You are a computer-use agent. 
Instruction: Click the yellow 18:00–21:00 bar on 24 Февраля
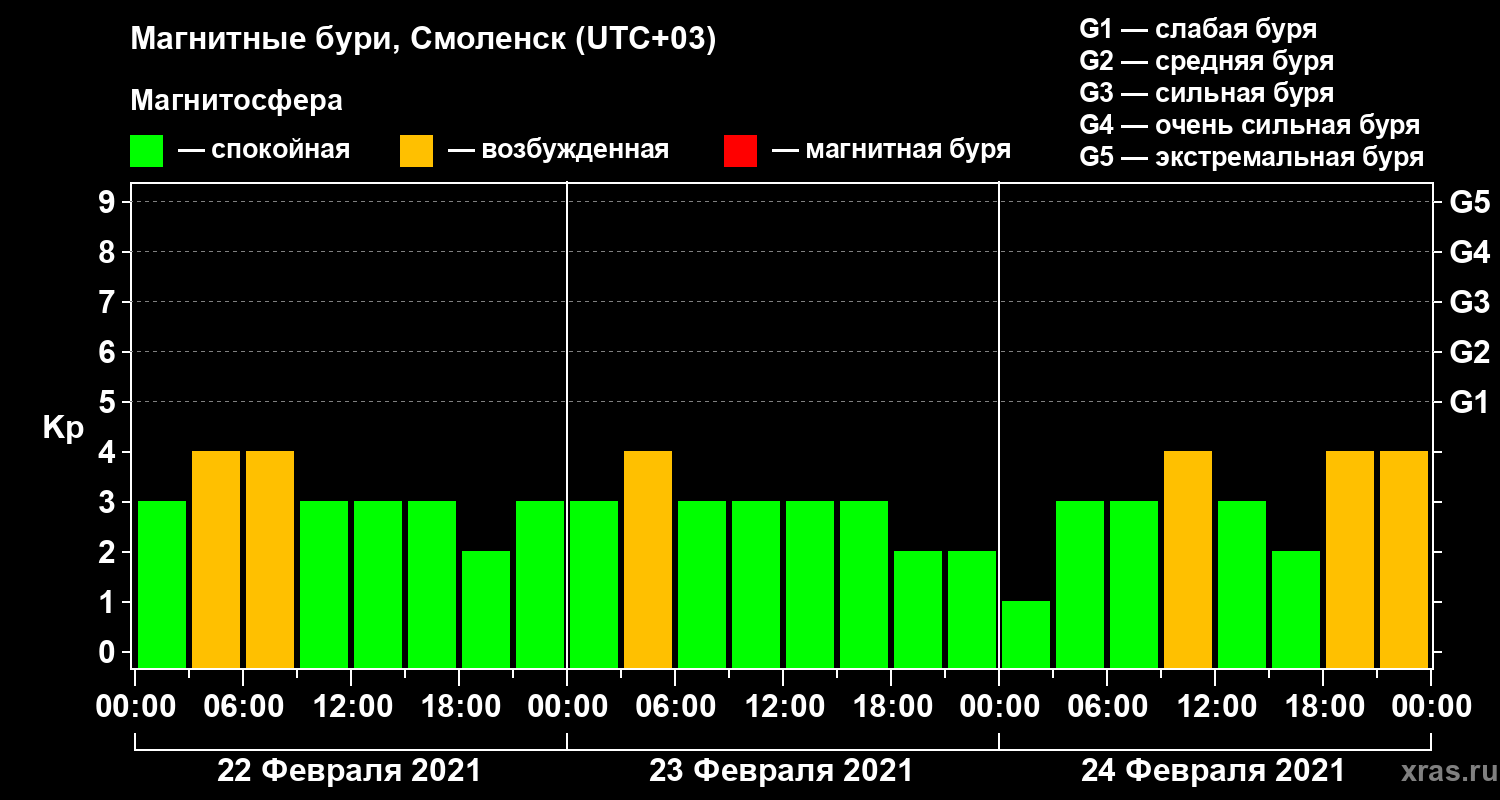tap(1350, 559)
